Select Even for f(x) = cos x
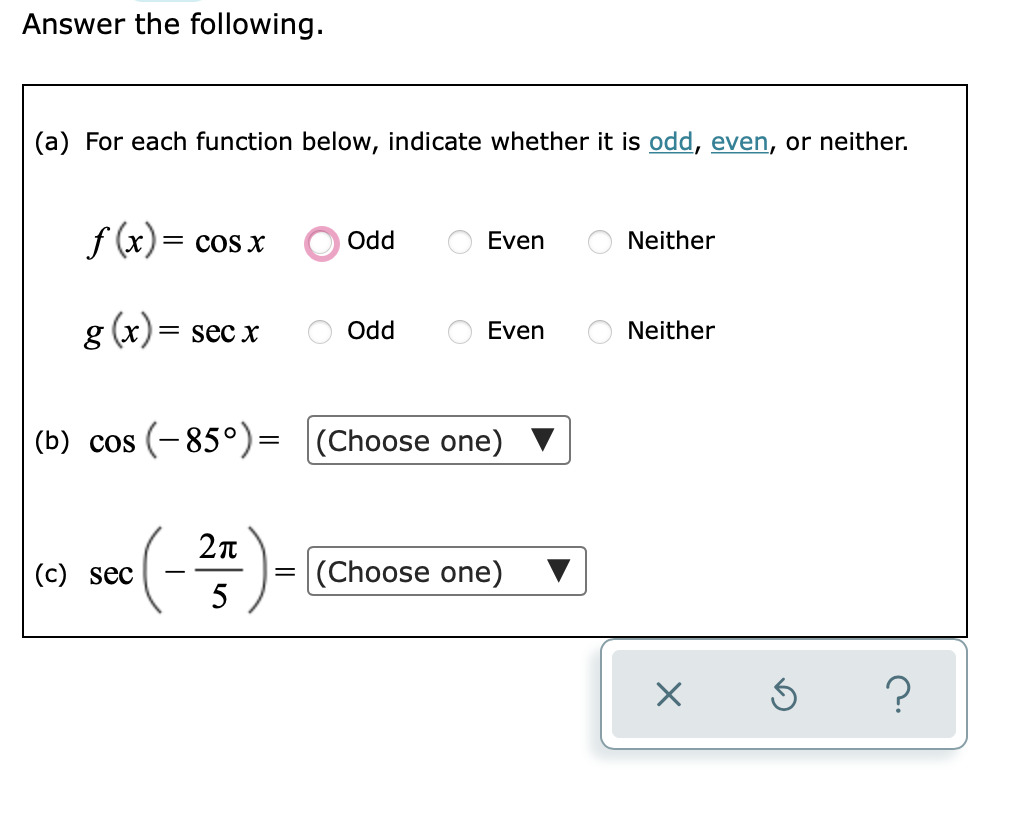 click(459, 242)
